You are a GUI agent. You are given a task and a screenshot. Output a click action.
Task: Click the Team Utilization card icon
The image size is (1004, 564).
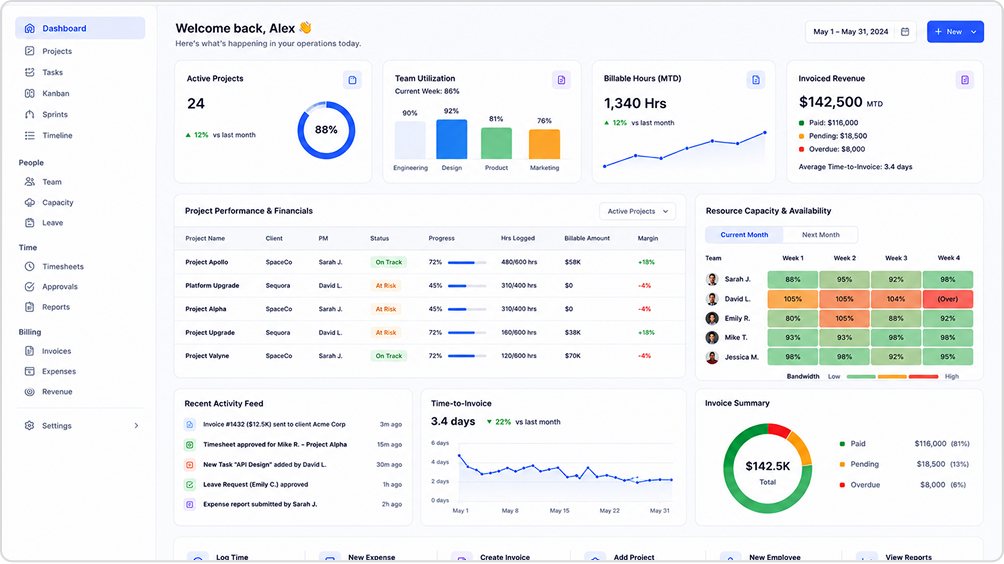tap(561, 80)
